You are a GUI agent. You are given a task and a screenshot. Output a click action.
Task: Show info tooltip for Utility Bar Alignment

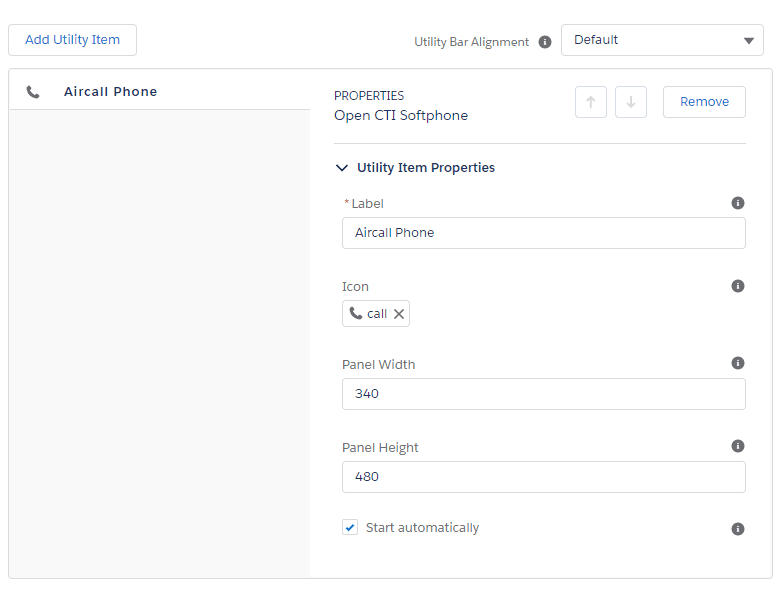coord(545,42)
